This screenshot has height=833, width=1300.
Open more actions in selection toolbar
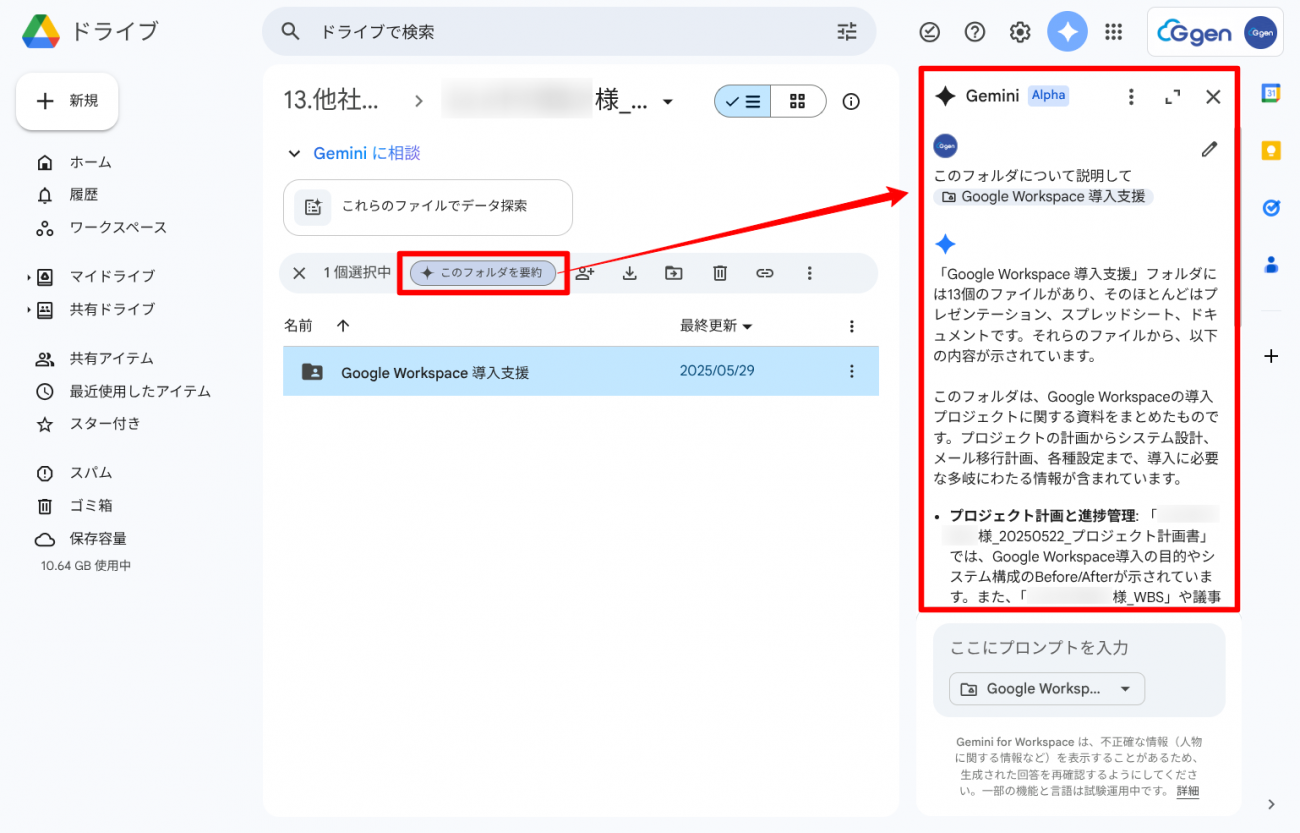tap(810, 273)
